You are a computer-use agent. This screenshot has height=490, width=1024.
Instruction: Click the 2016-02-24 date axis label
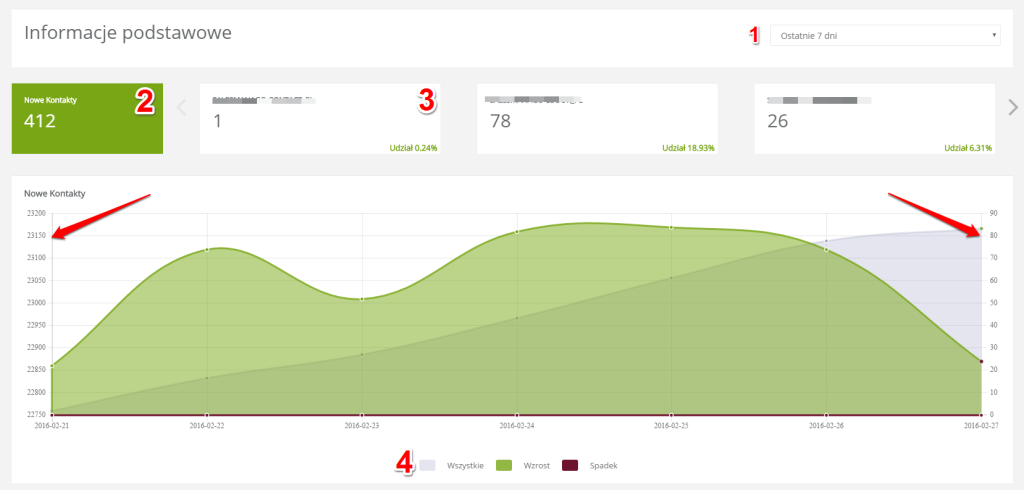(x=517, y=425)
